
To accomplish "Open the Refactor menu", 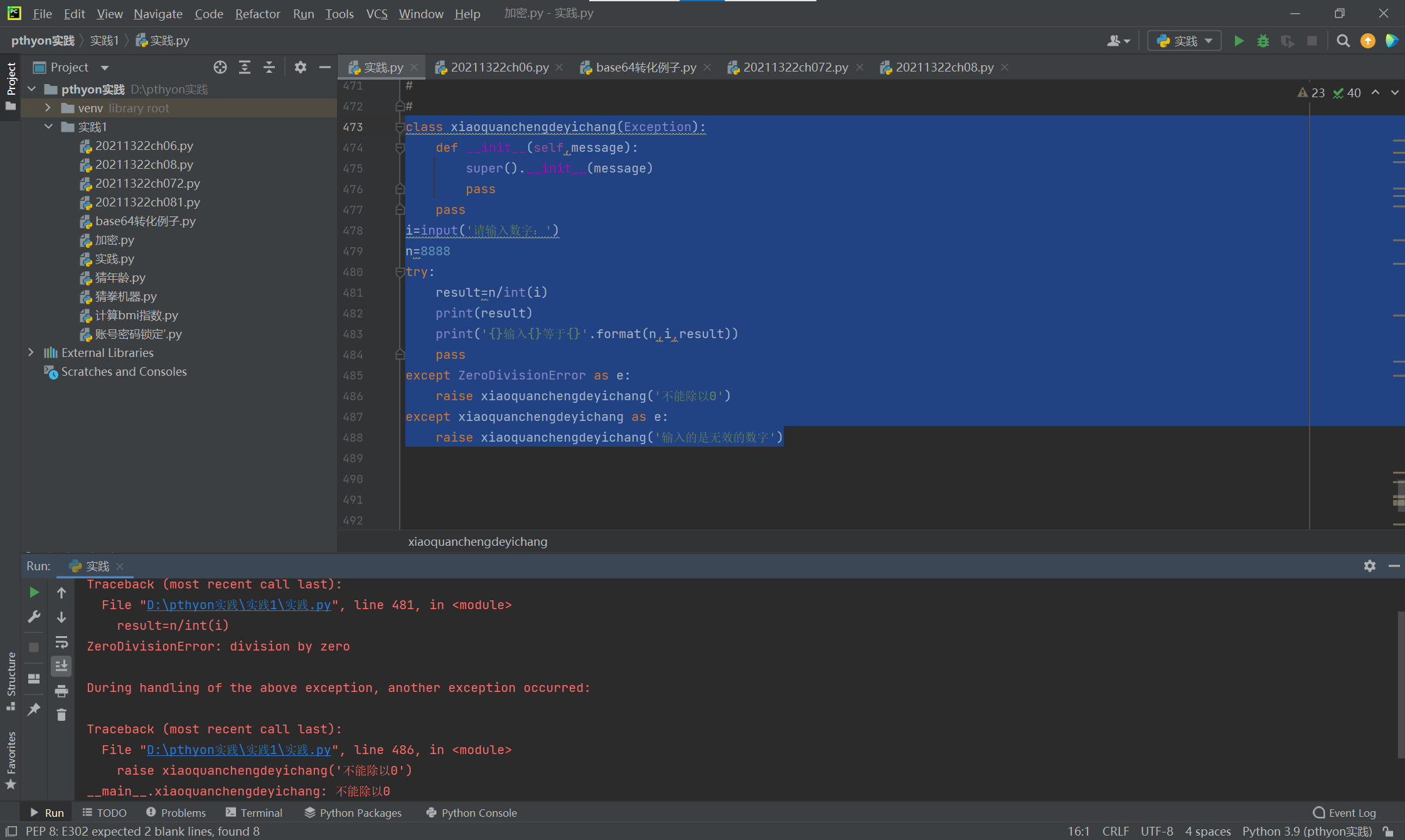I will pyautogui.click(x=257, y=13).
